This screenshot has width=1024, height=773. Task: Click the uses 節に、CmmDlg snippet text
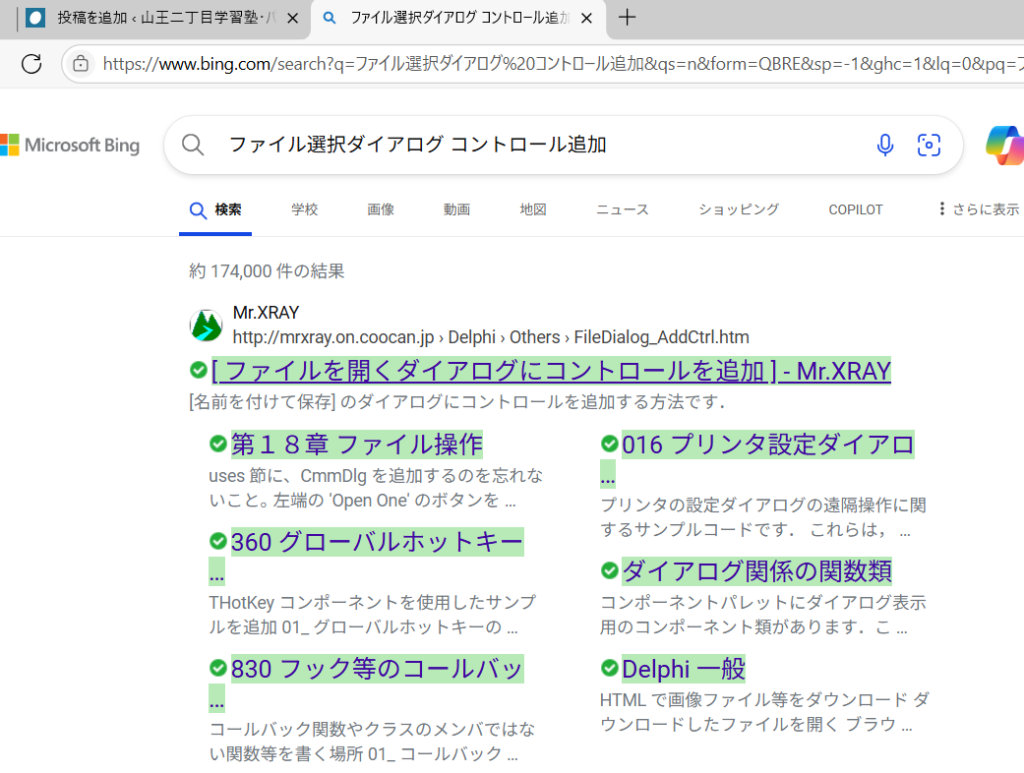[x=376, y=488]
